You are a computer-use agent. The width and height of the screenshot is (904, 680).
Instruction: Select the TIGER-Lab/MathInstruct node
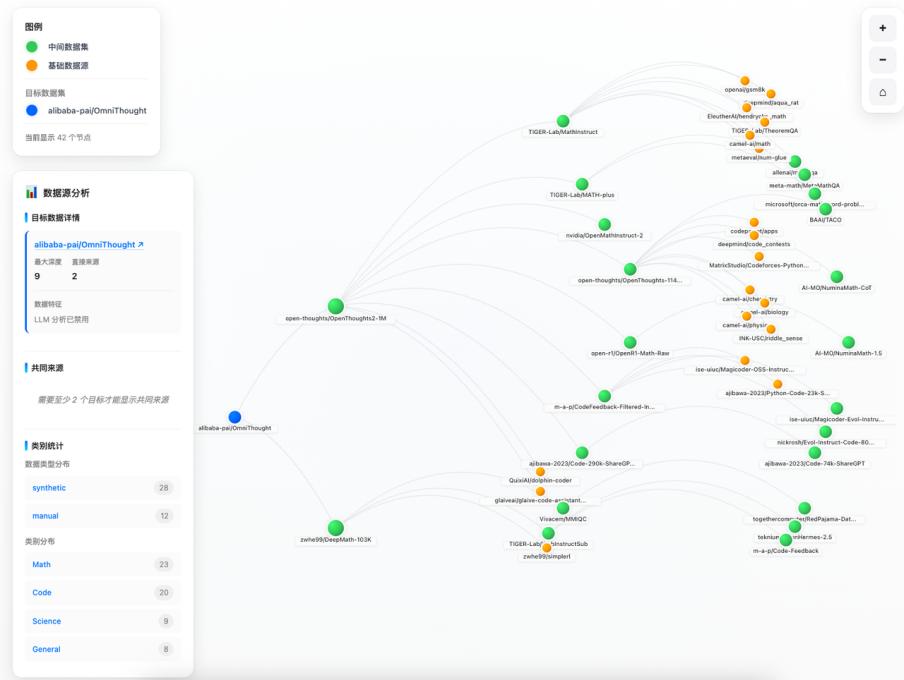click(x=563, y=120)
